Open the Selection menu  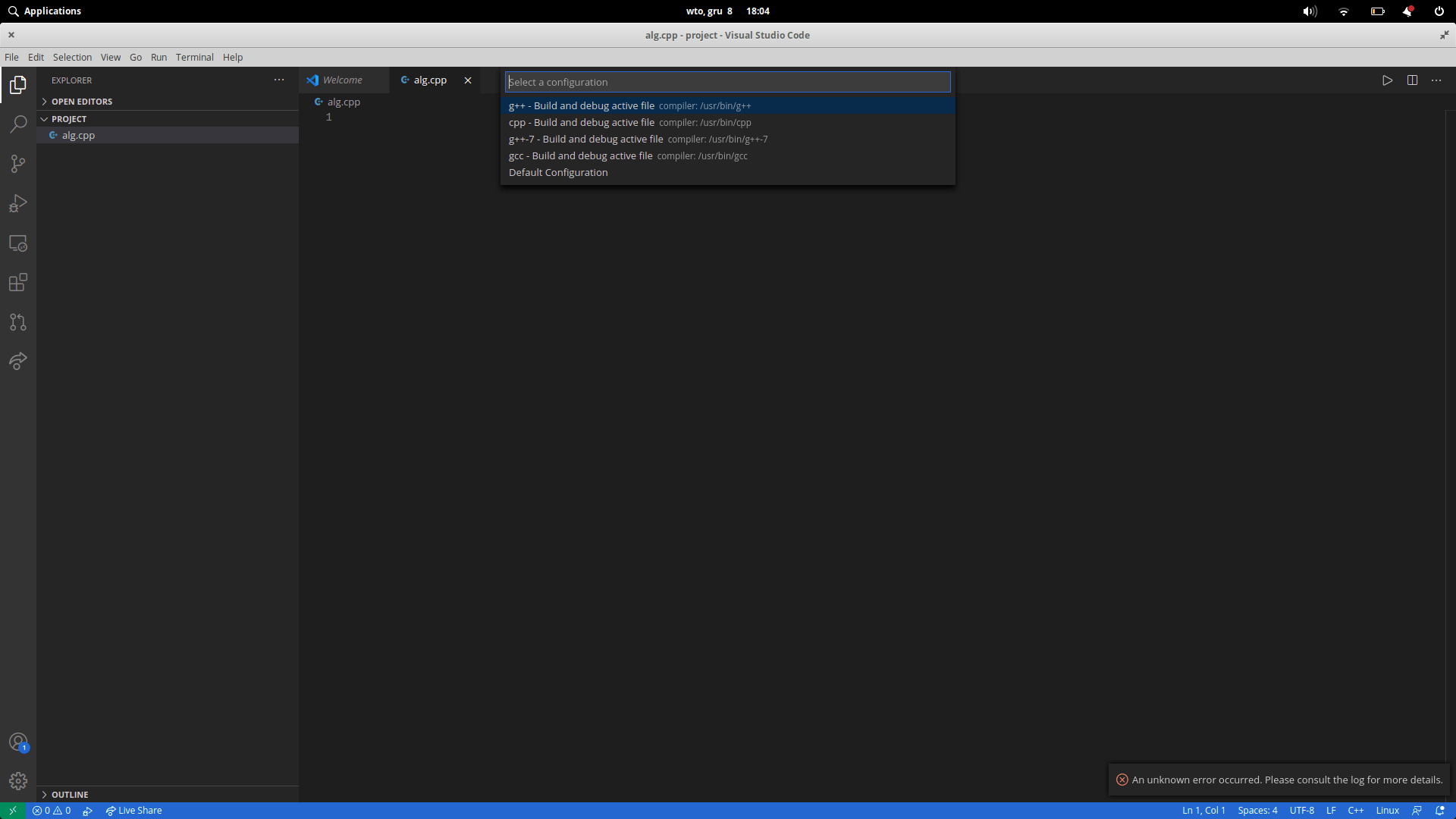tap(72, 58)
